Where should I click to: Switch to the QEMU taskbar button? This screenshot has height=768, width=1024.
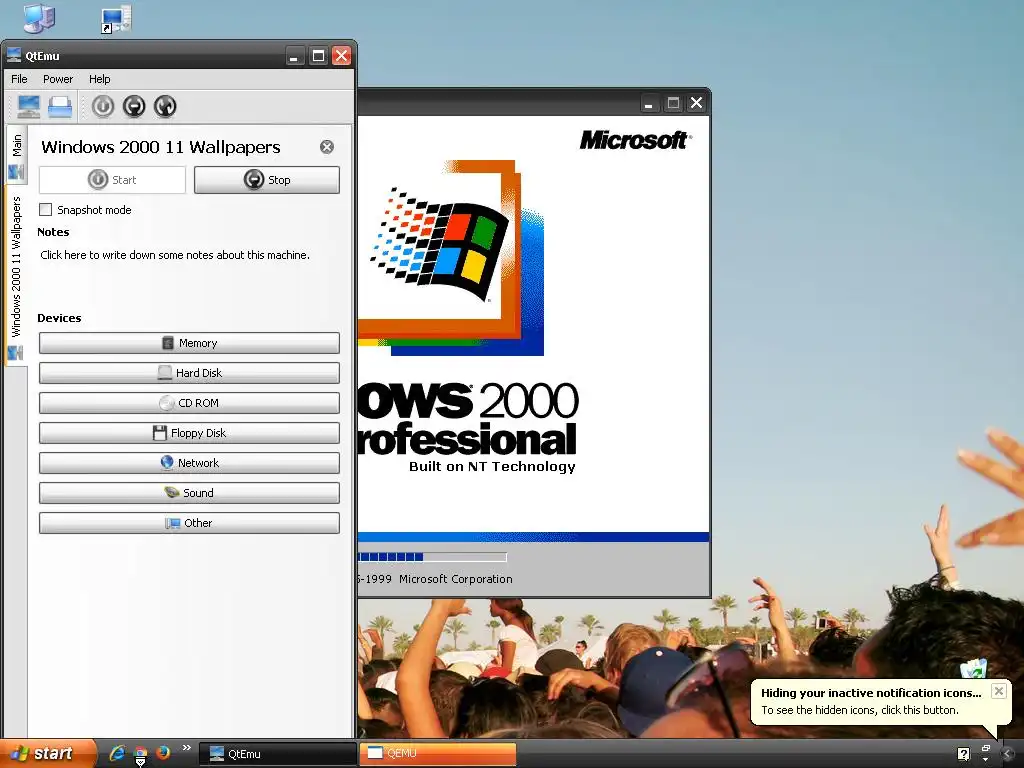coord(438,754)
